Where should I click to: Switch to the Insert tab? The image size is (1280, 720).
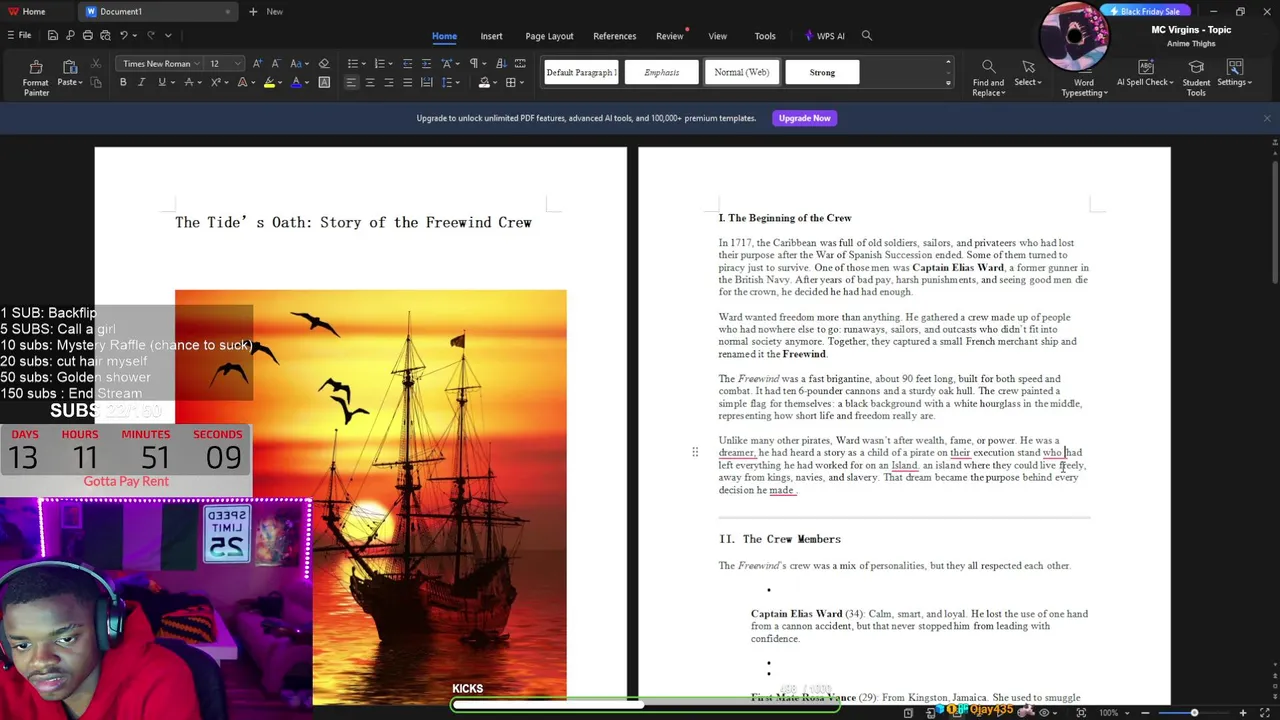(491, 36)
